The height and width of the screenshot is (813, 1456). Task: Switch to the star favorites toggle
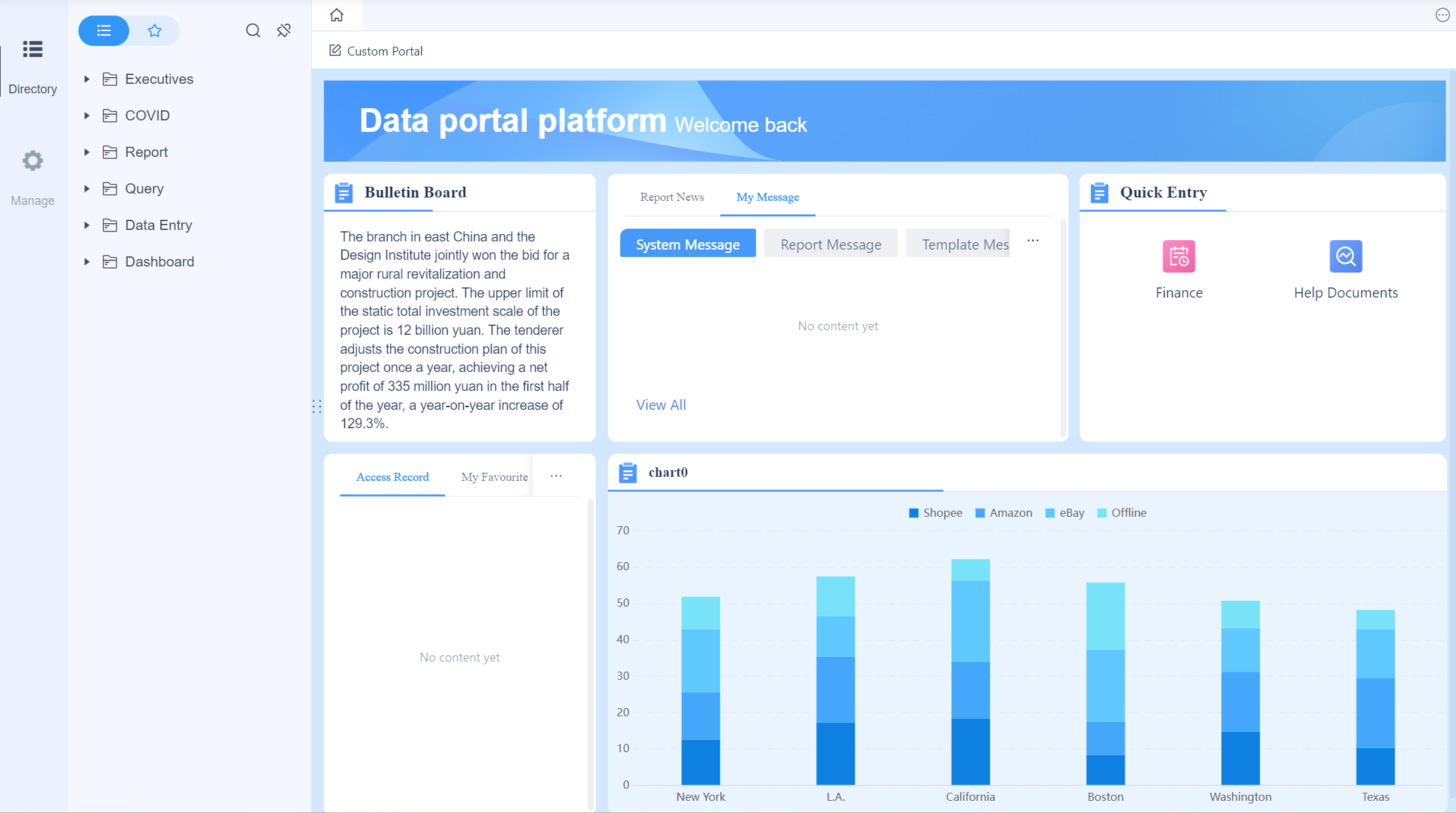(155, 30)
